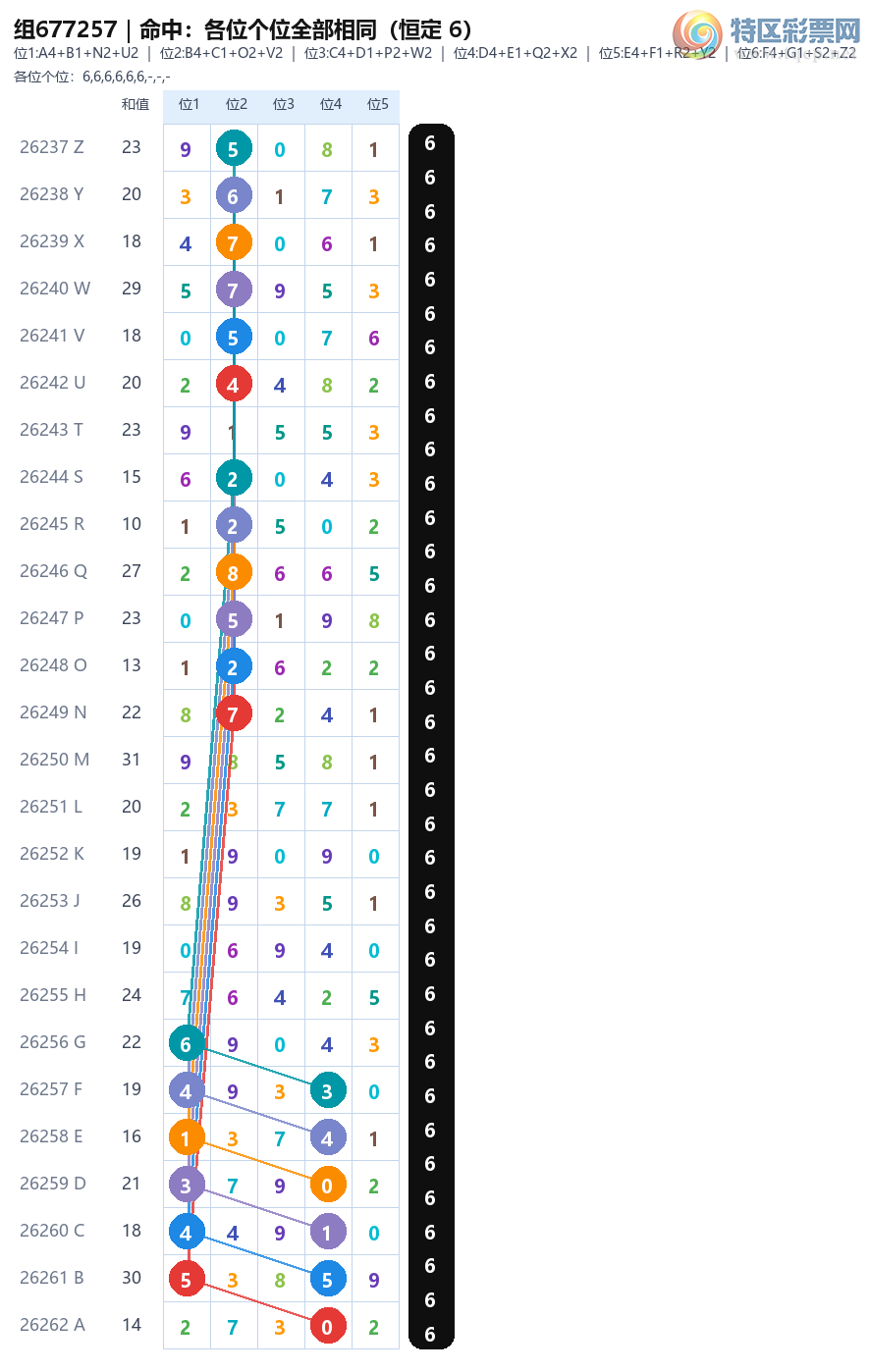This screenshot has width=870, height=1372.
Task: Click the 特区彩票网 swirl logo
Action: pos(697,35)
